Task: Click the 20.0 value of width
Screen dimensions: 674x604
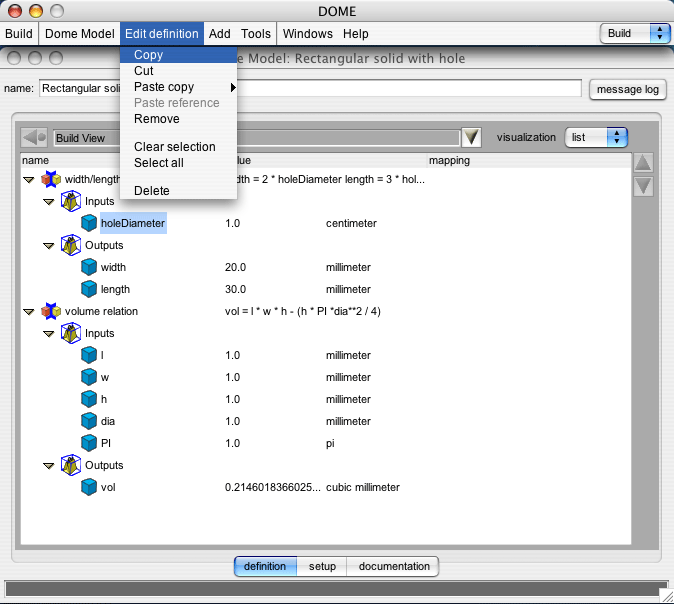Action: [x=235, y=267]
